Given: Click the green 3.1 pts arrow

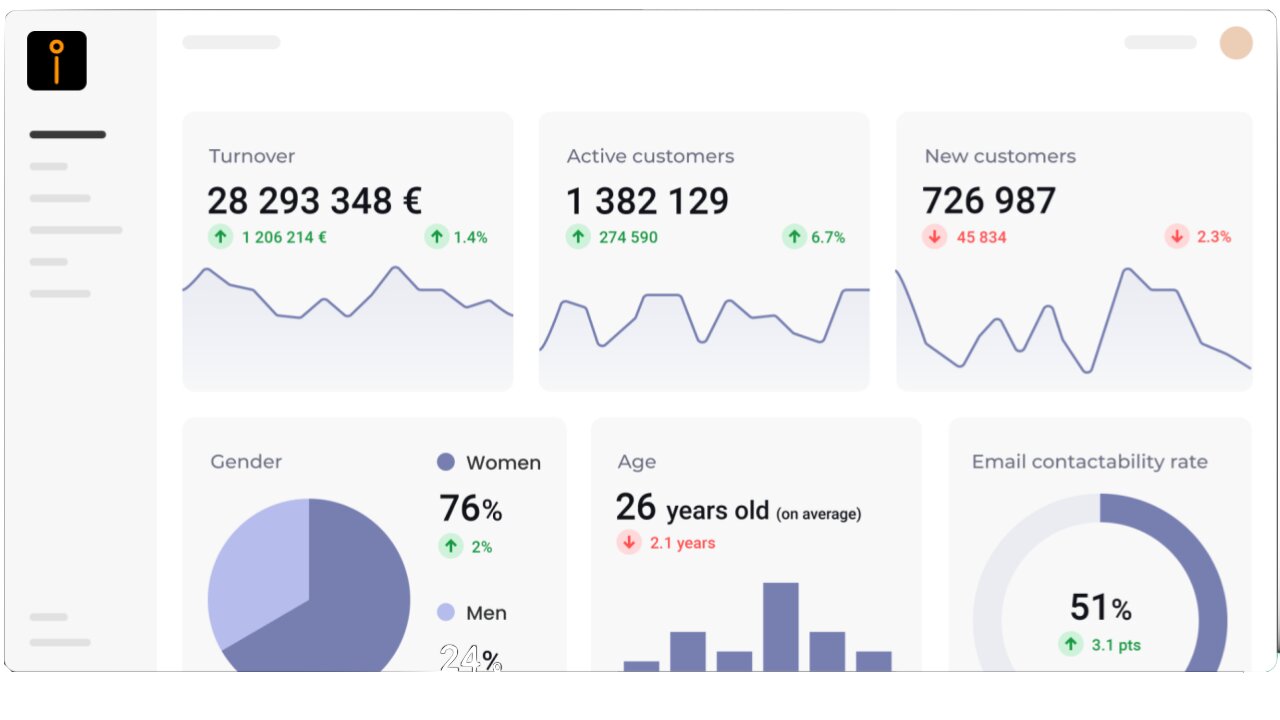Looking at the screenshot, I should pyautogui.click(x=1070, y=645).
